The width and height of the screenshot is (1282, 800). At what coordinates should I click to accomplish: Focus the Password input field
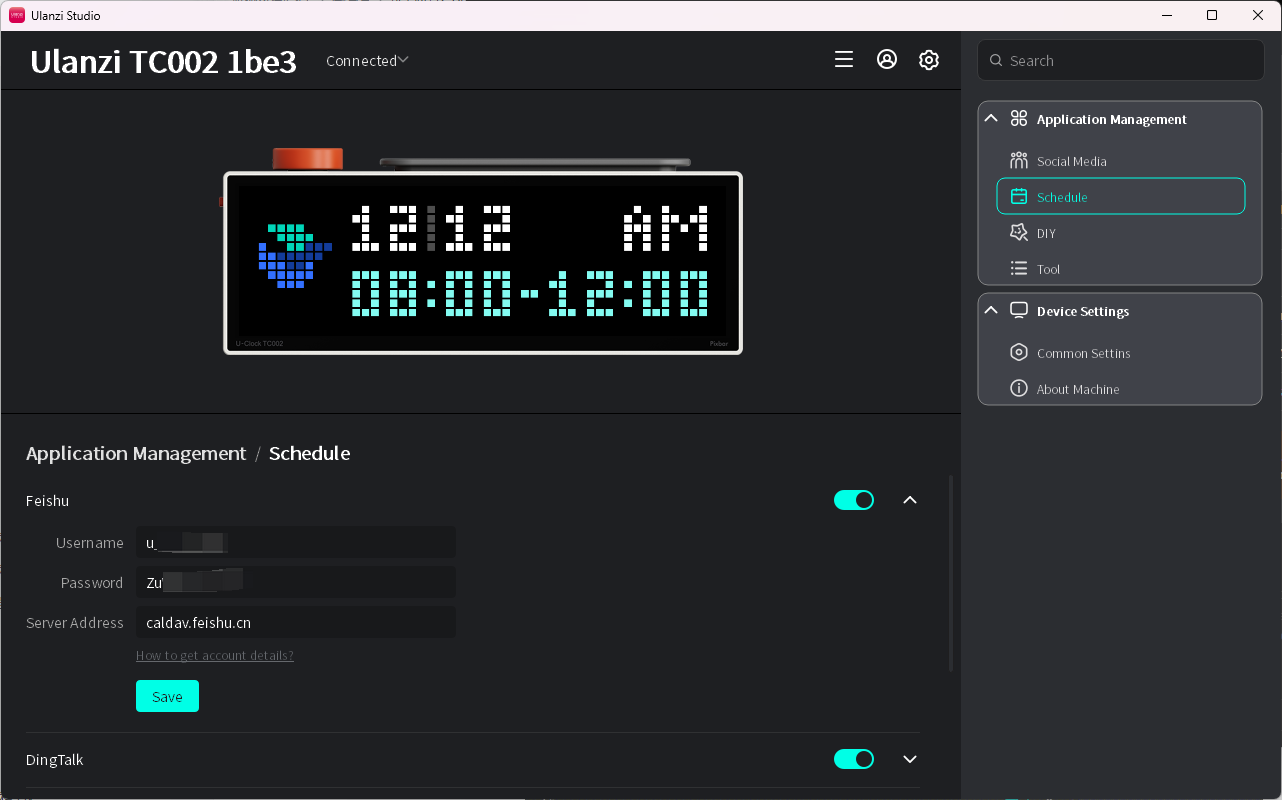click(x=296, y=582)
